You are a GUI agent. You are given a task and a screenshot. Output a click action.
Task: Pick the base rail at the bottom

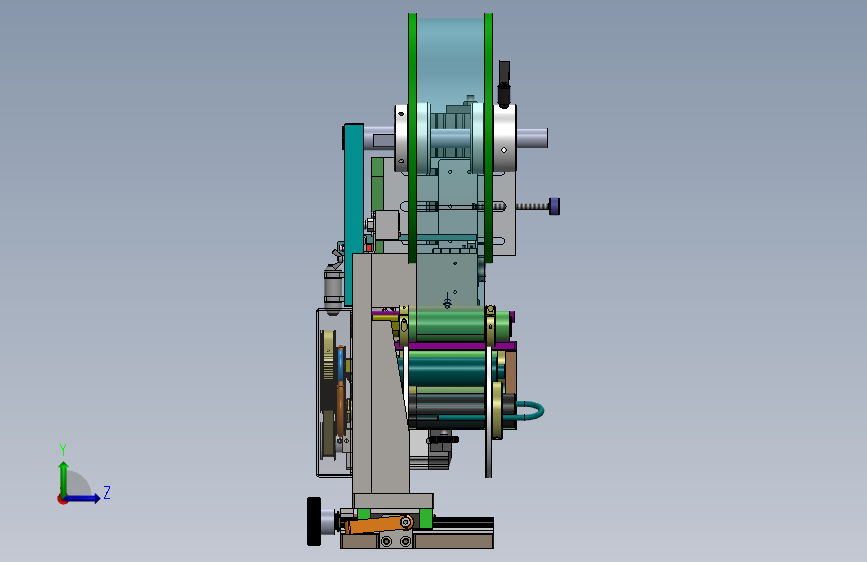[417, 540]
